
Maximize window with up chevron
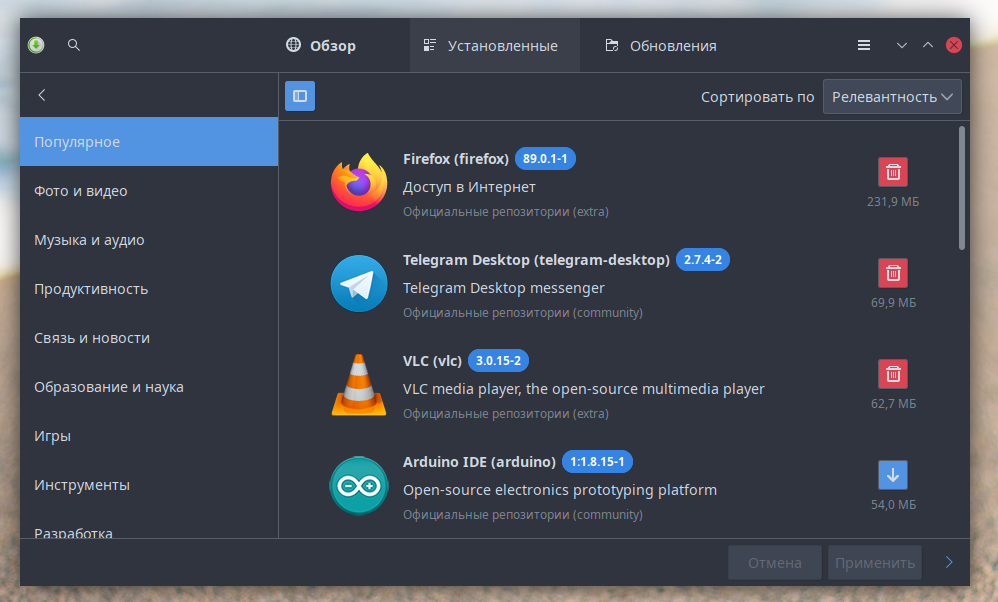pos(928,45)
